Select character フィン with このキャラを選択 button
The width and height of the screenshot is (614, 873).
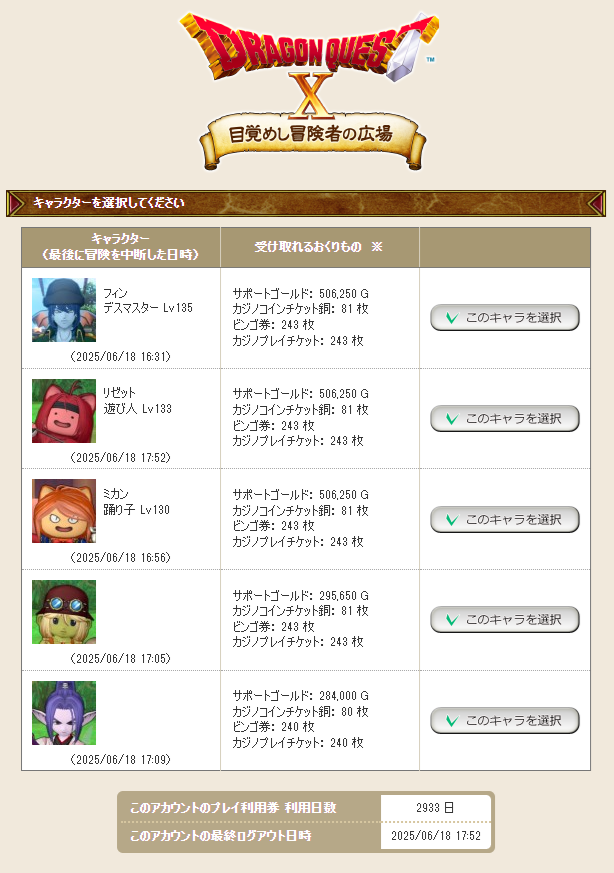click(505, 318)
